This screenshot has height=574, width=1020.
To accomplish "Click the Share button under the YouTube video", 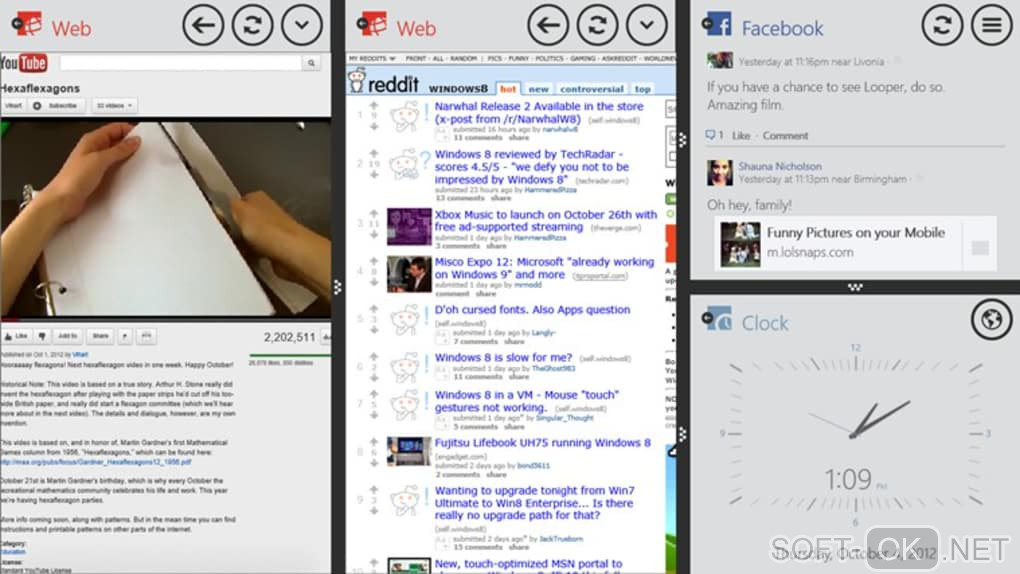I will (x=100, y=336).
